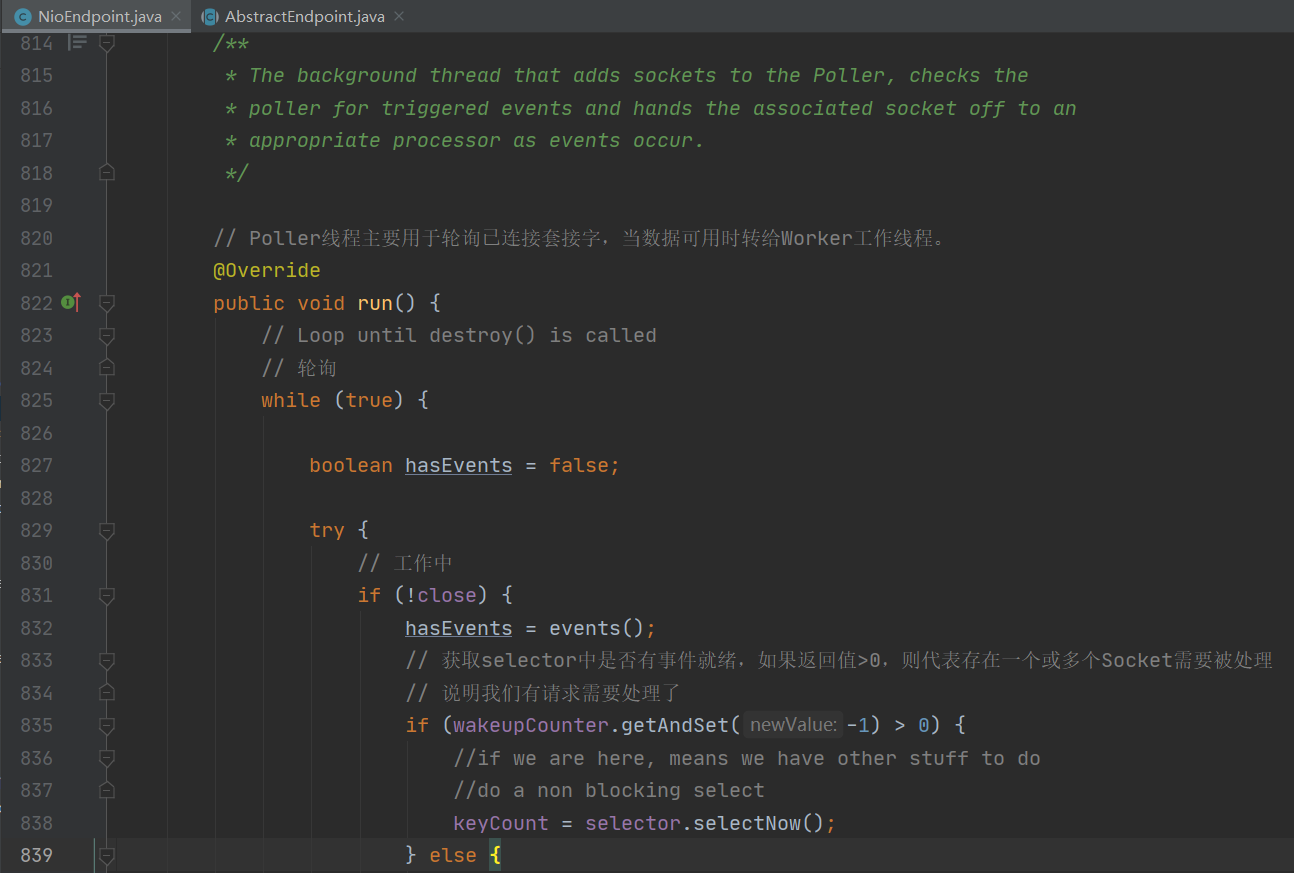The height and width of the screenshot is (873, 1294).
Task: Switch to the AbstractEndpoint.java tab
Action: point(304,17)
